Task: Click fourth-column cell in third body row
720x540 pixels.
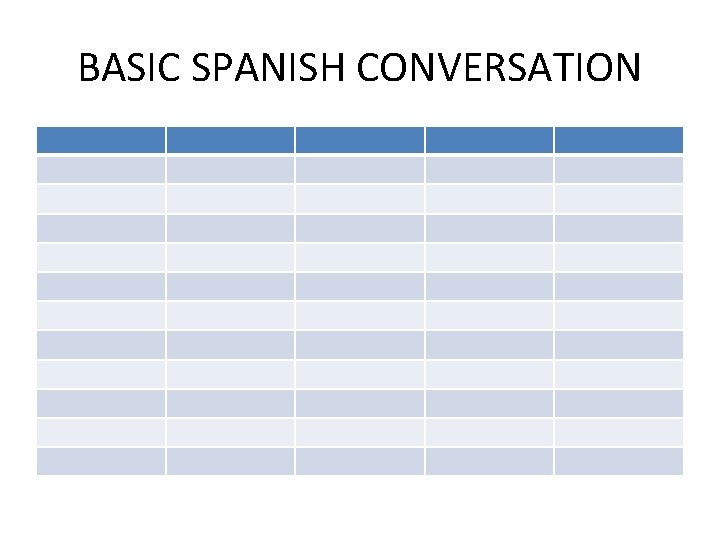Action: click(x=489, y=228)
